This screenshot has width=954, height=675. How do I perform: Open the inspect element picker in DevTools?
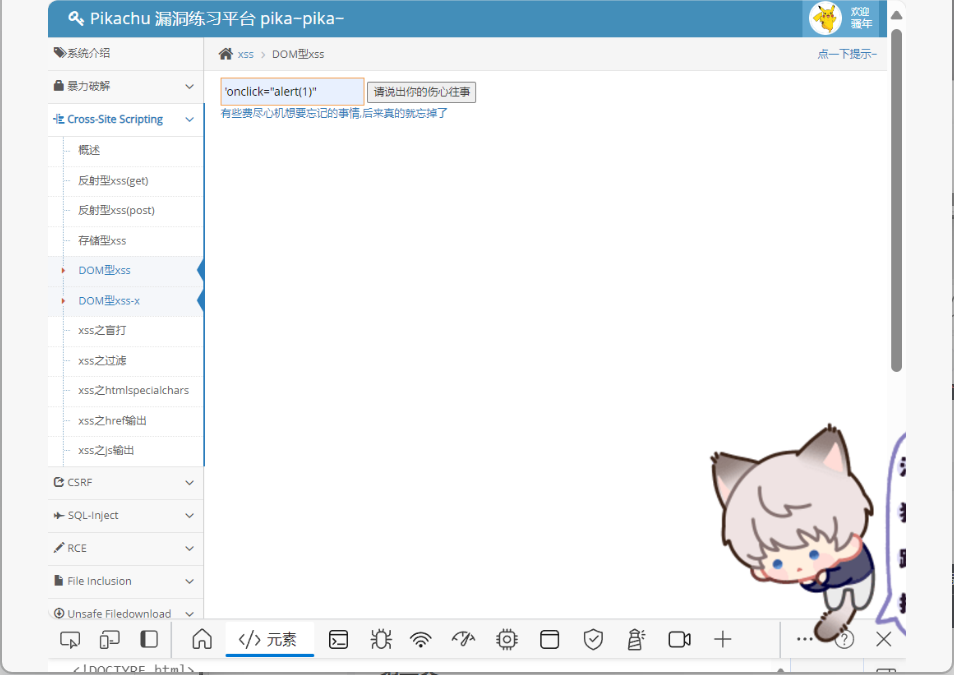(70, 640)
